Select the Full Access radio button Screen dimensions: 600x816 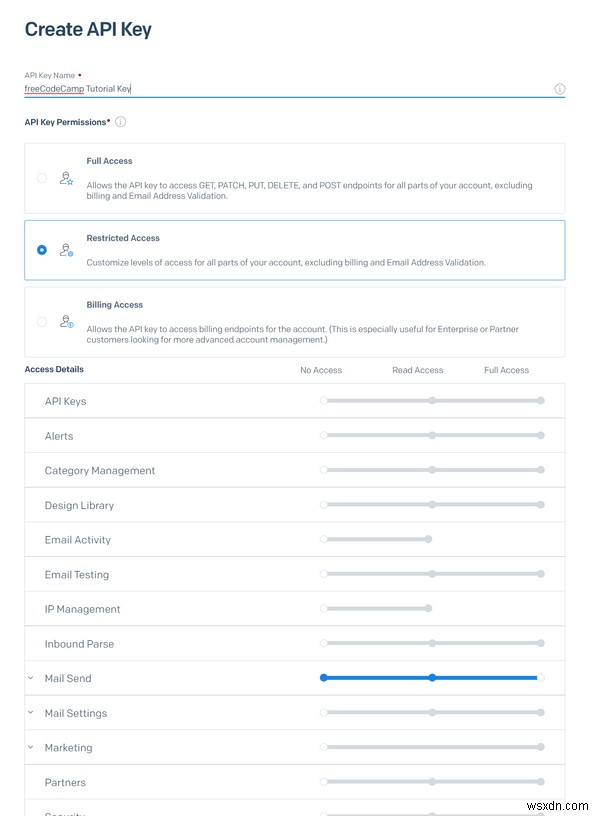pos(41,177)
